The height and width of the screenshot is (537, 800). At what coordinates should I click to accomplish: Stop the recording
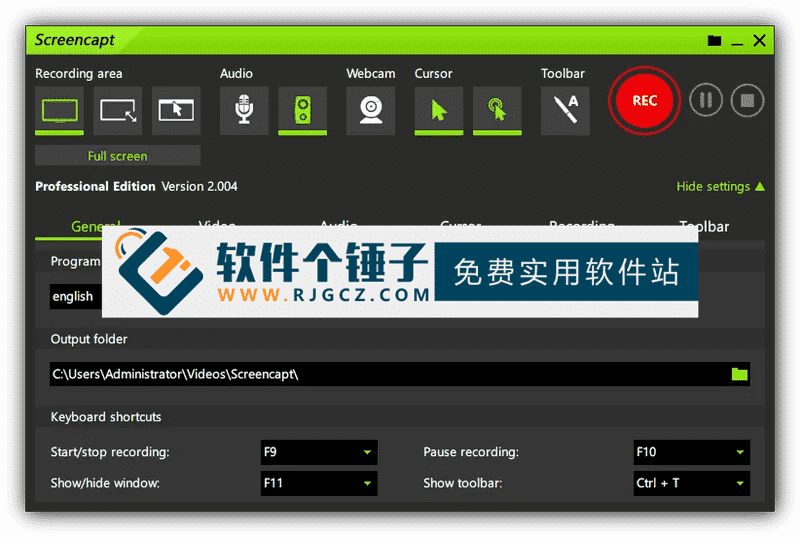click(747, 100)
